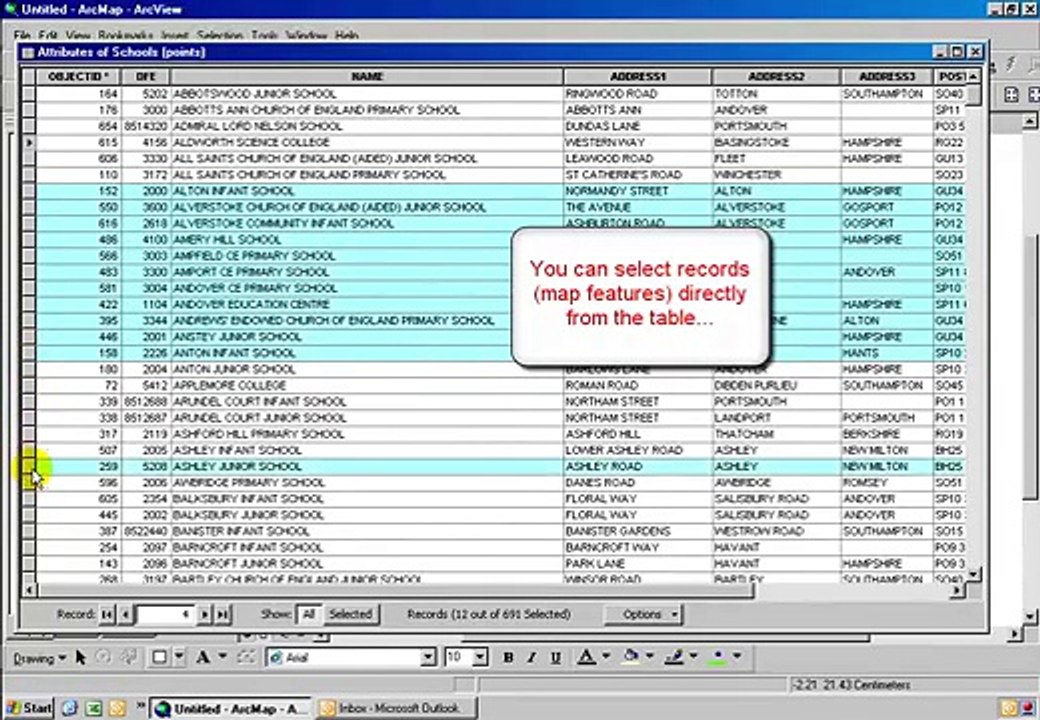
Task: Expand the fill color dropdown arrow
Action: [x=650, y=657]
